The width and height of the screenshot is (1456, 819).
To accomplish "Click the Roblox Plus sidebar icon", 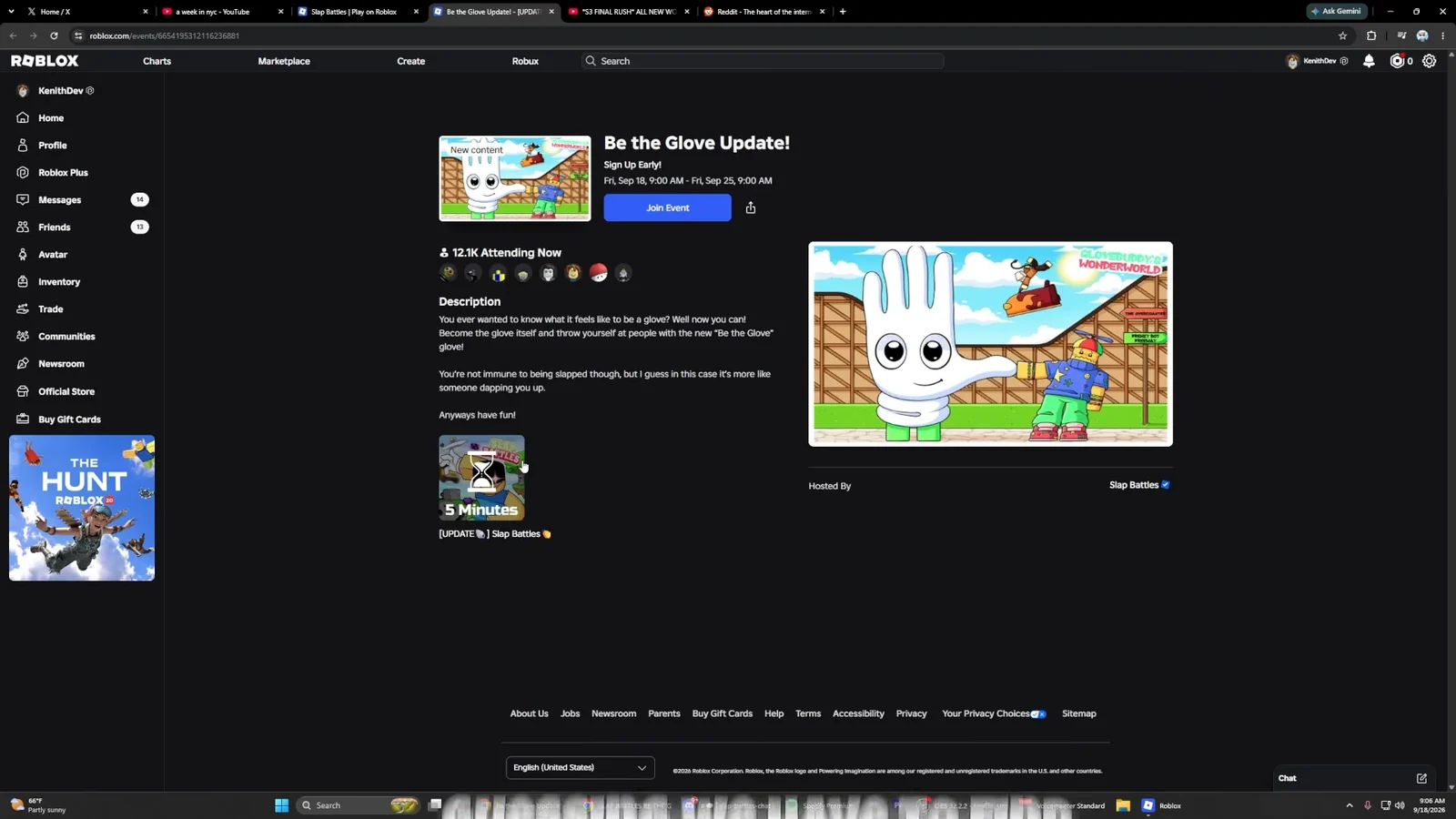I will click(23, 173).
